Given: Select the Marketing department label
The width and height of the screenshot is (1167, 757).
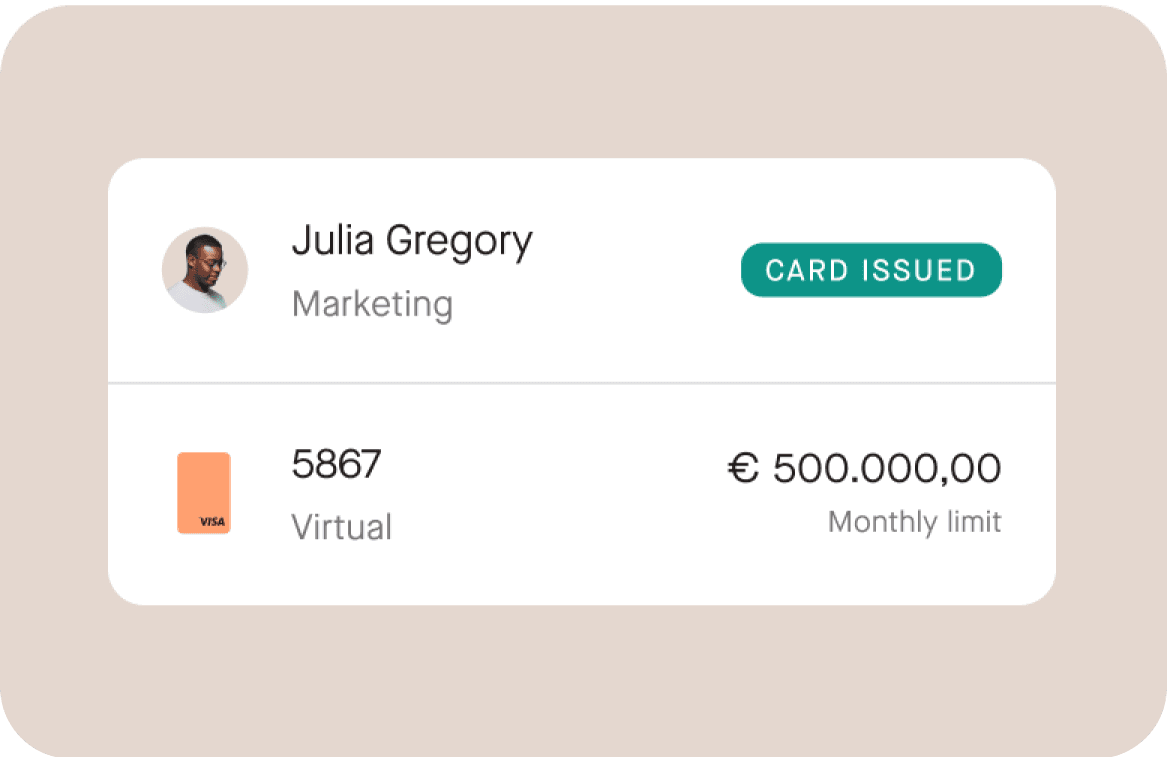Looking at the screenshot, I should pos(372,304).
